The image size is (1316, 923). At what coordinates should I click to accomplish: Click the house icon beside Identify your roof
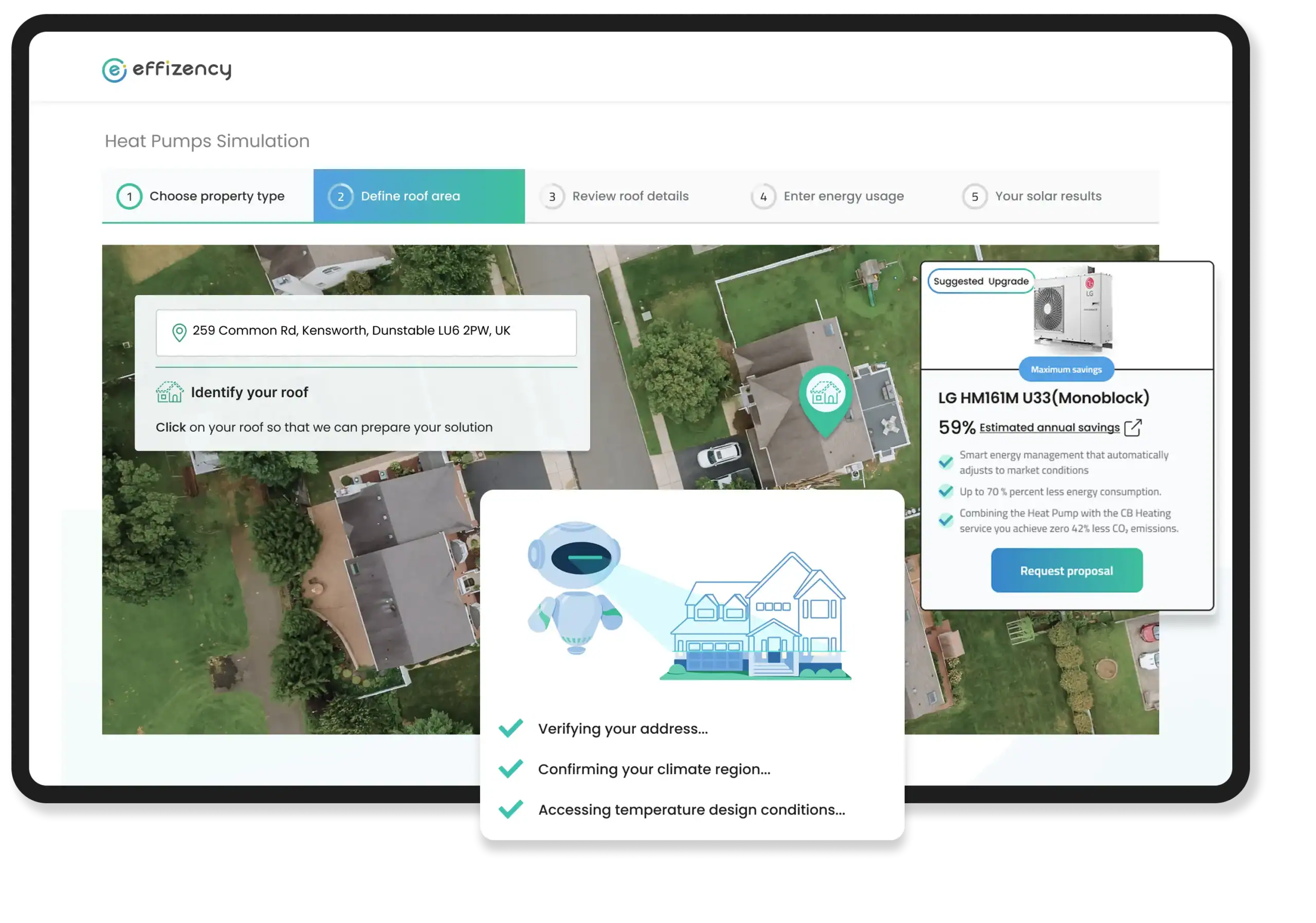170,393
